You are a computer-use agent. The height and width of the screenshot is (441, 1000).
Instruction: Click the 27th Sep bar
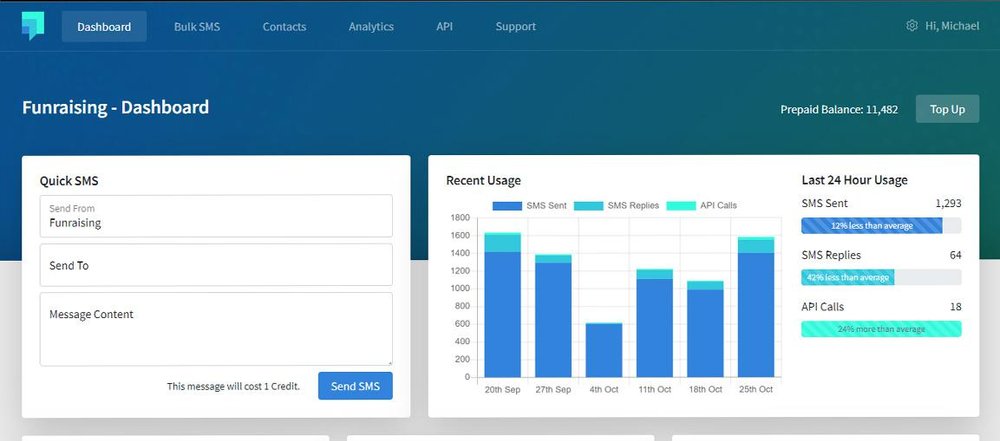(x=553, y=316)
